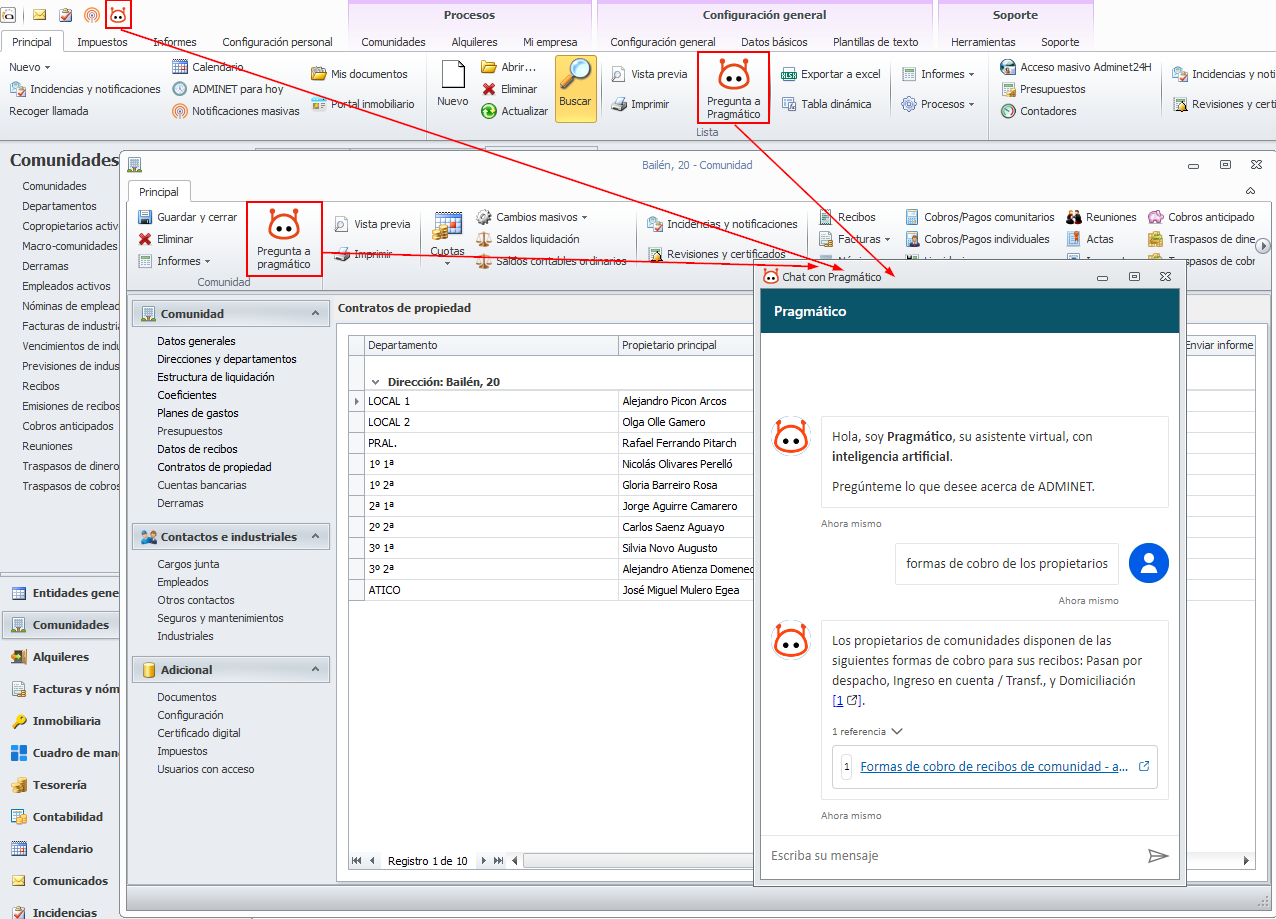Open the Procesos dropdown in main ribbon
The width and height of the screenshot is (1276, 919).
tap(938, 104)
